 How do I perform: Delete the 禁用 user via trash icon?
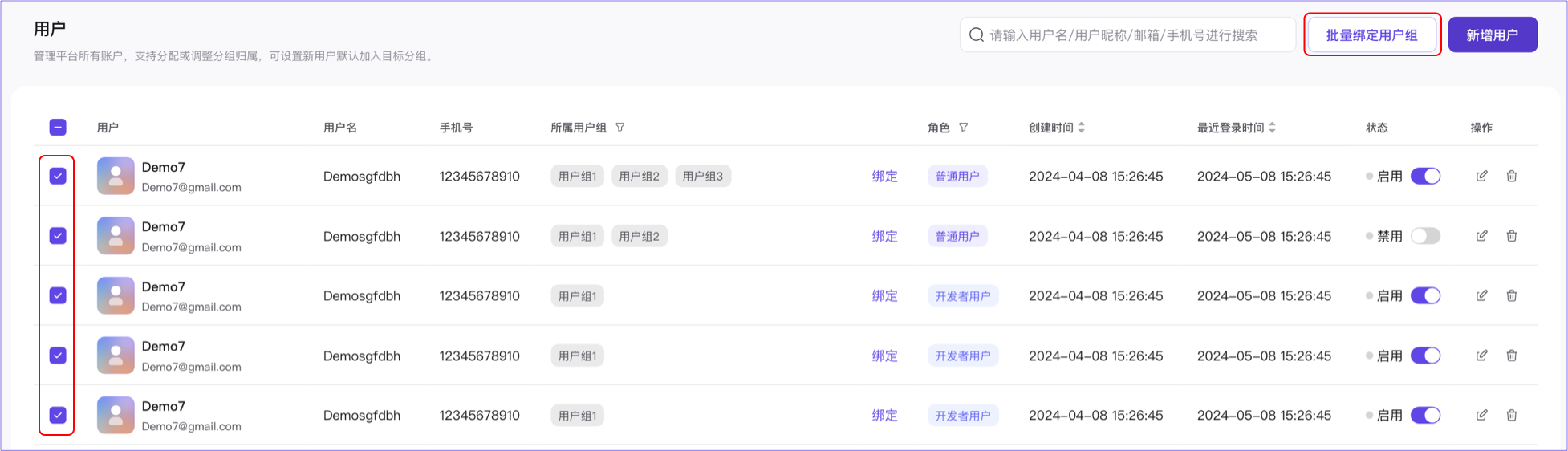point(1511,236)
